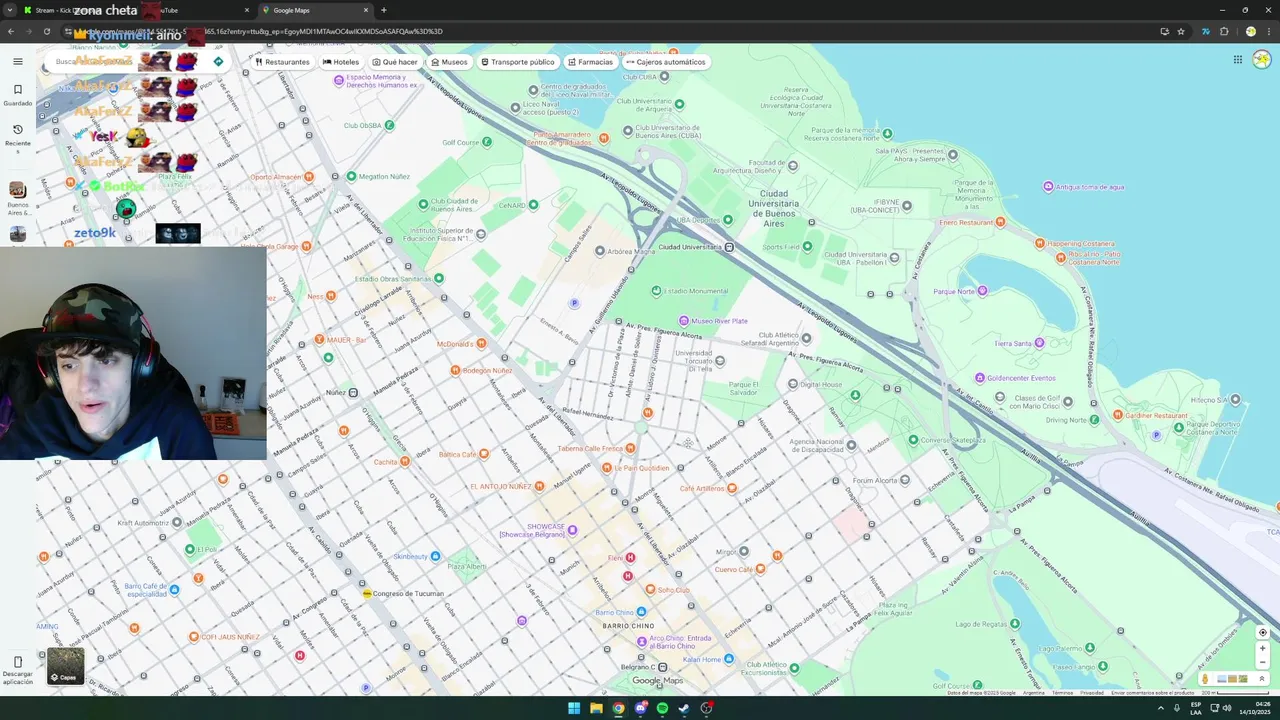The width and height of the screenshot is (1280, 720).
Task: Open the browser Extensions puzzle icon
Action: [x=1224, y=31]
